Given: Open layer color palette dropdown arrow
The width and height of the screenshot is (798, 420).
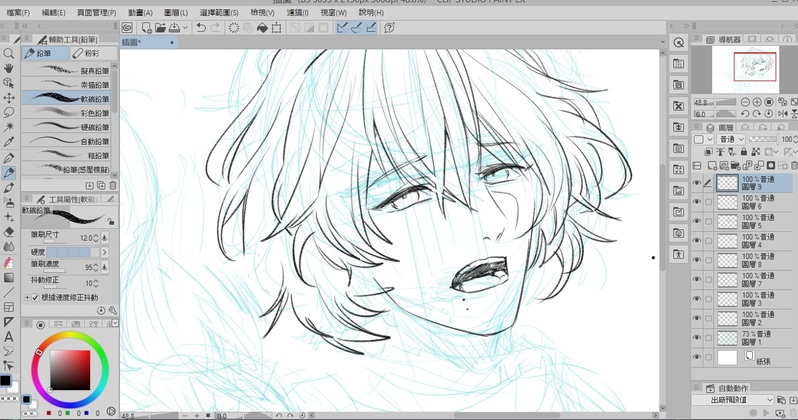Looking at the screenshot, I should [710, 139].
